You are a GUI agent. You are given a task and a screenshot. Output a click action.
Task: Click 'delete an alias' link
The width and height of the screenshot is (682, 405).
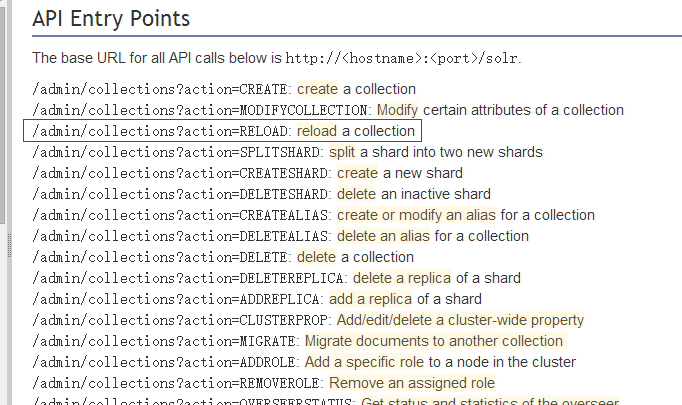(x=383, y=236)
